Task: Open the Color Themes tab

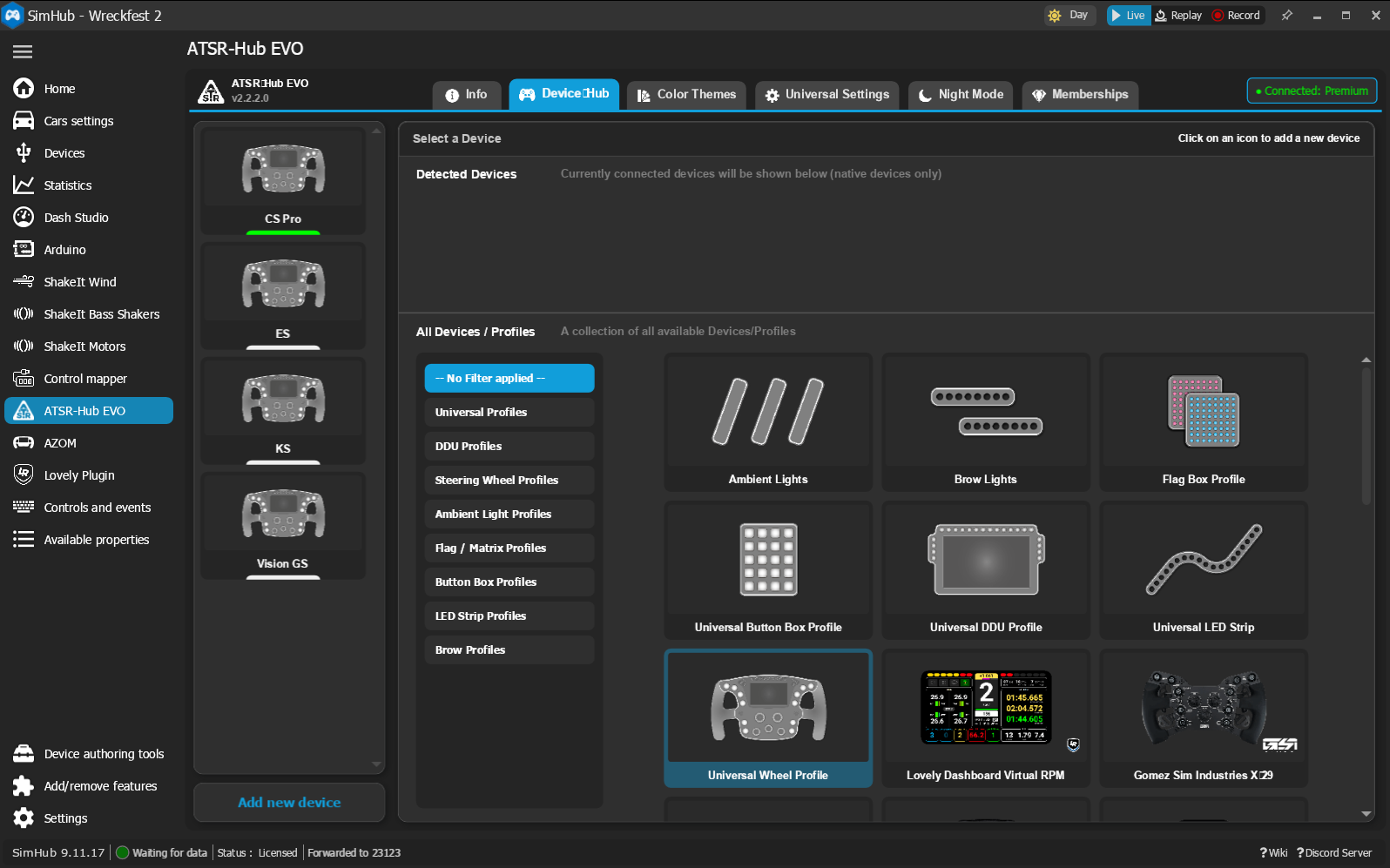Action: tap(686, 95)
